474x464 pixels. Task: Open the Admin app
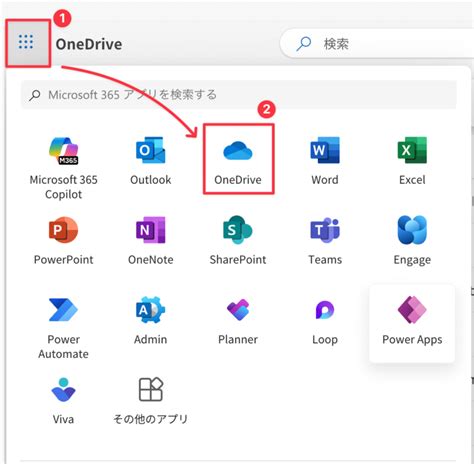(x=151, y=321)
